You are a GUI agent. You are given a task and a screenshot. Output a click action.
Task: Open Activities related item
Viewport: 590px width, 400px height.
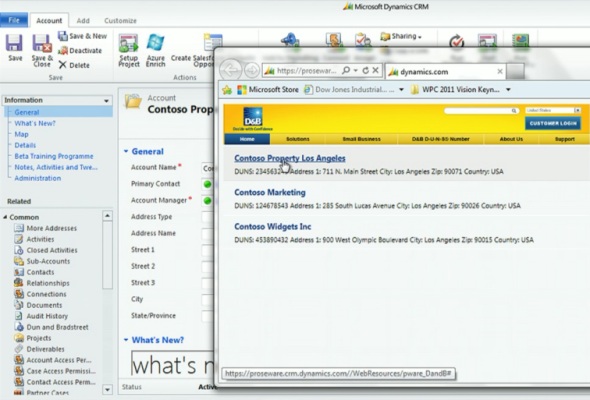tap(34, 239)
